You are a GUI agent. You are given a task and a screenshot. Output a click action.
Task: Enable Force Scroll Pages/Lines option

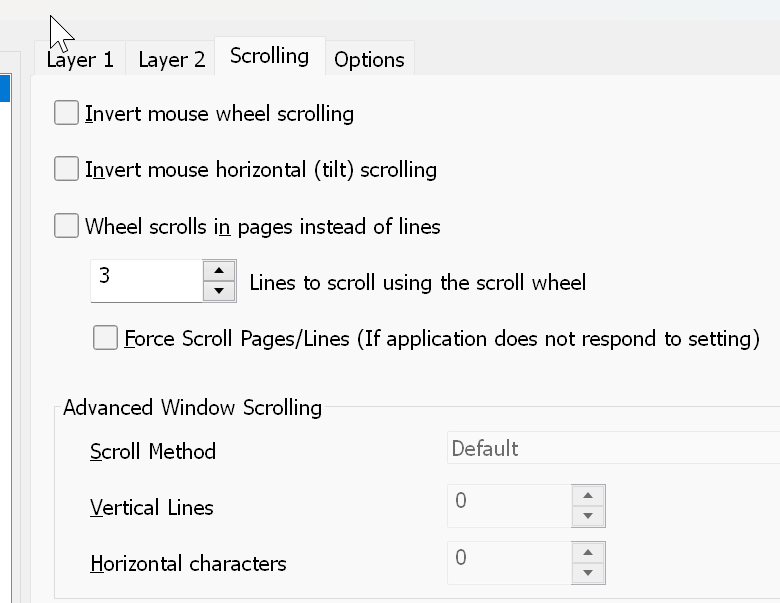tap(105, 338)
